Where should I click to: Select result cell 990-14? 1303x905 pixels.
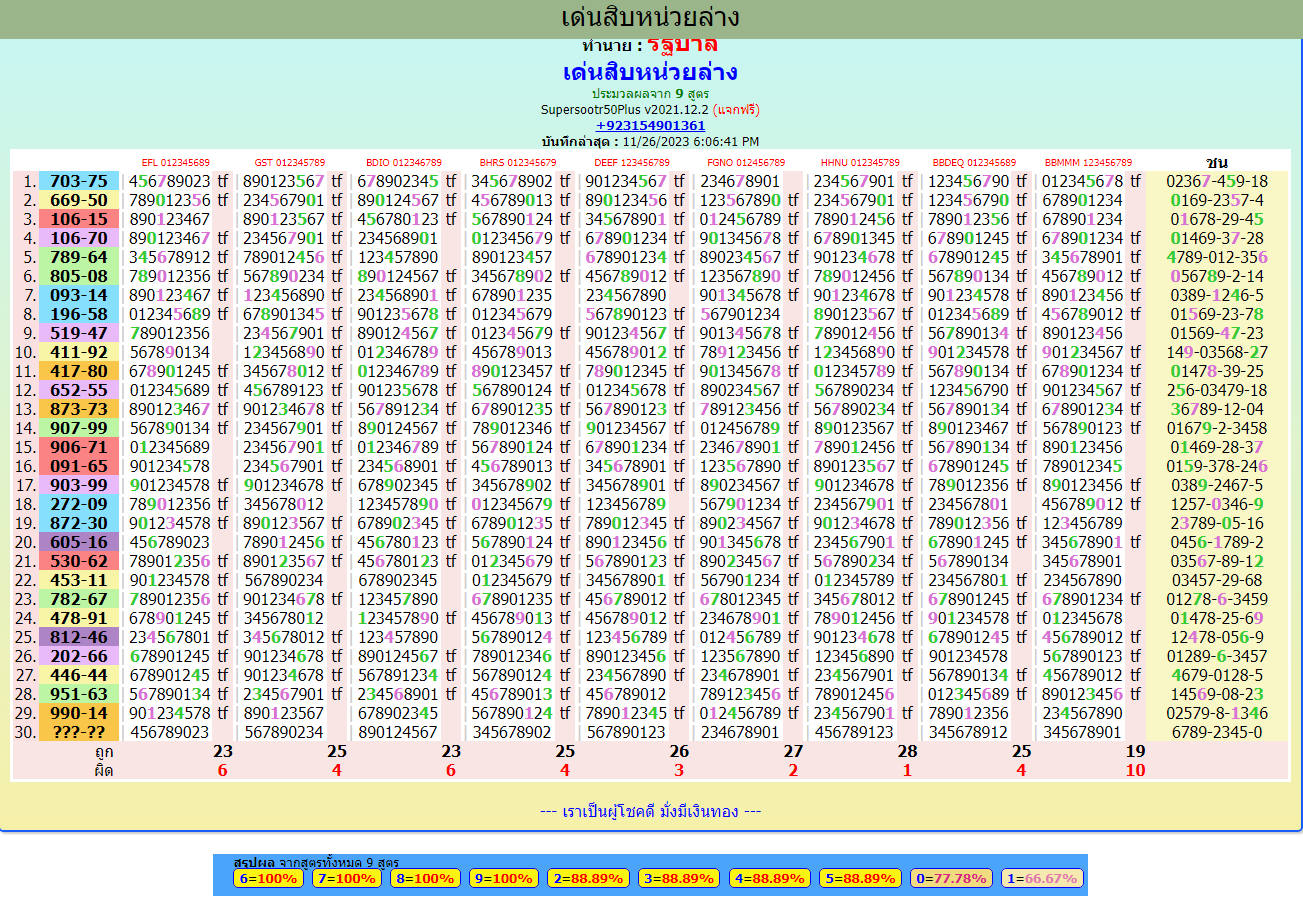click(79, 713)
